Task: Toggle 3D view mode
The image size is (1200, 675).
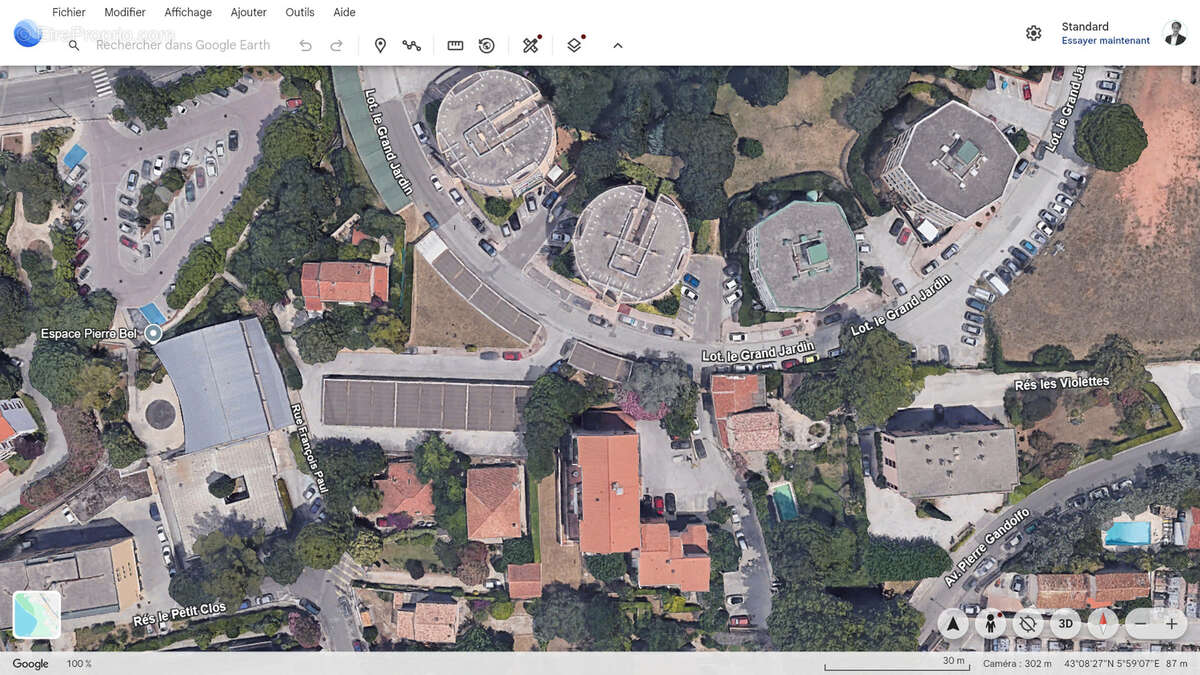Action: pyautogui.click(x=1064, y=622)
